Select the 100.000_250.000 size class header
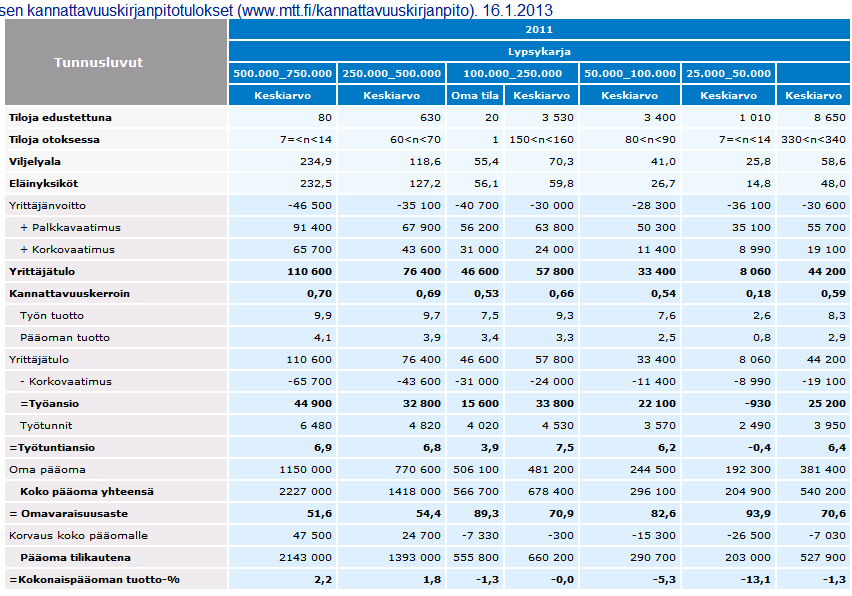Image resolution: width=852 pixels, height=596 pixels. 512,73
